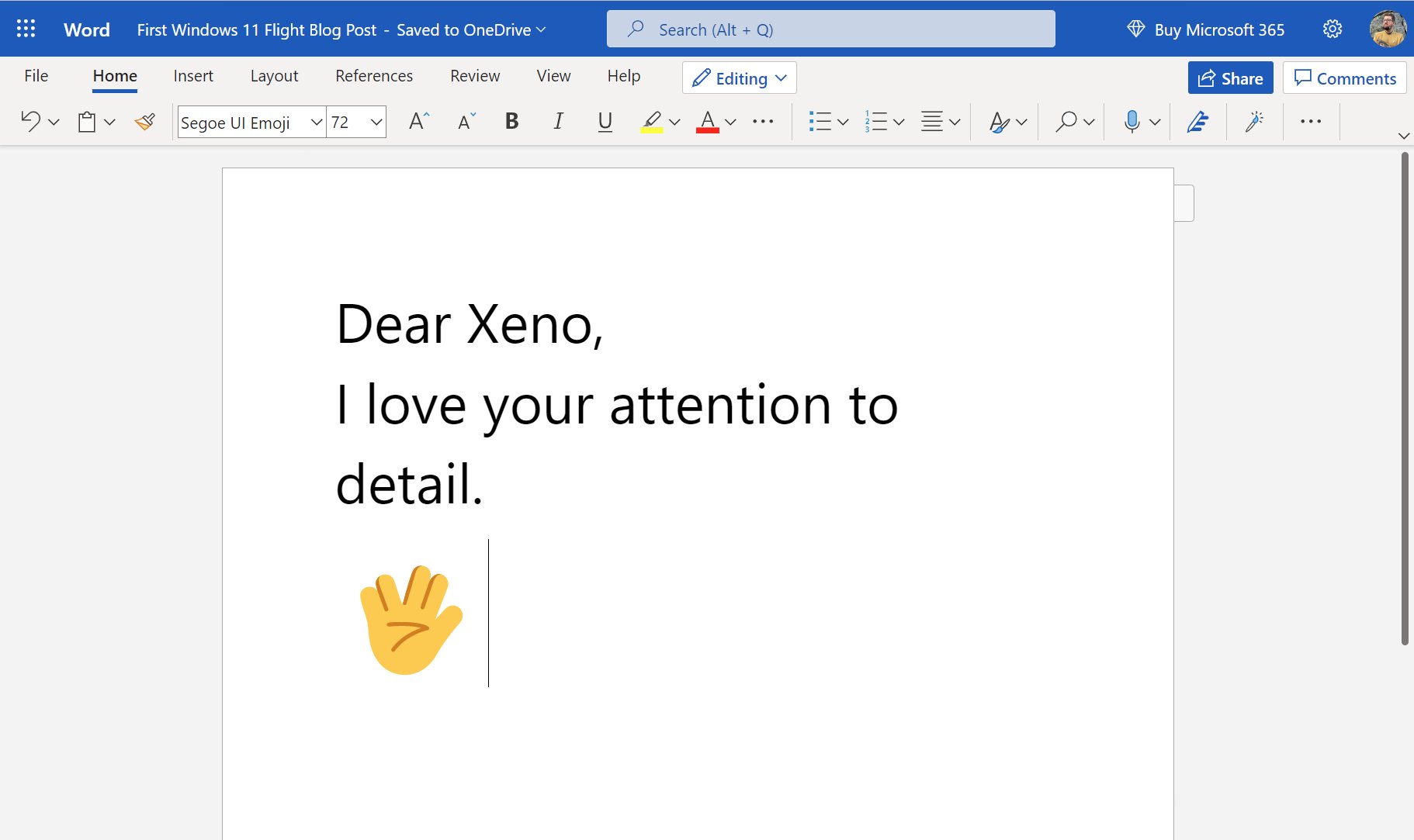The image size is (1414, 840).
Task: Open the Microsoft app launcher grid
Action: click(26, 28)
